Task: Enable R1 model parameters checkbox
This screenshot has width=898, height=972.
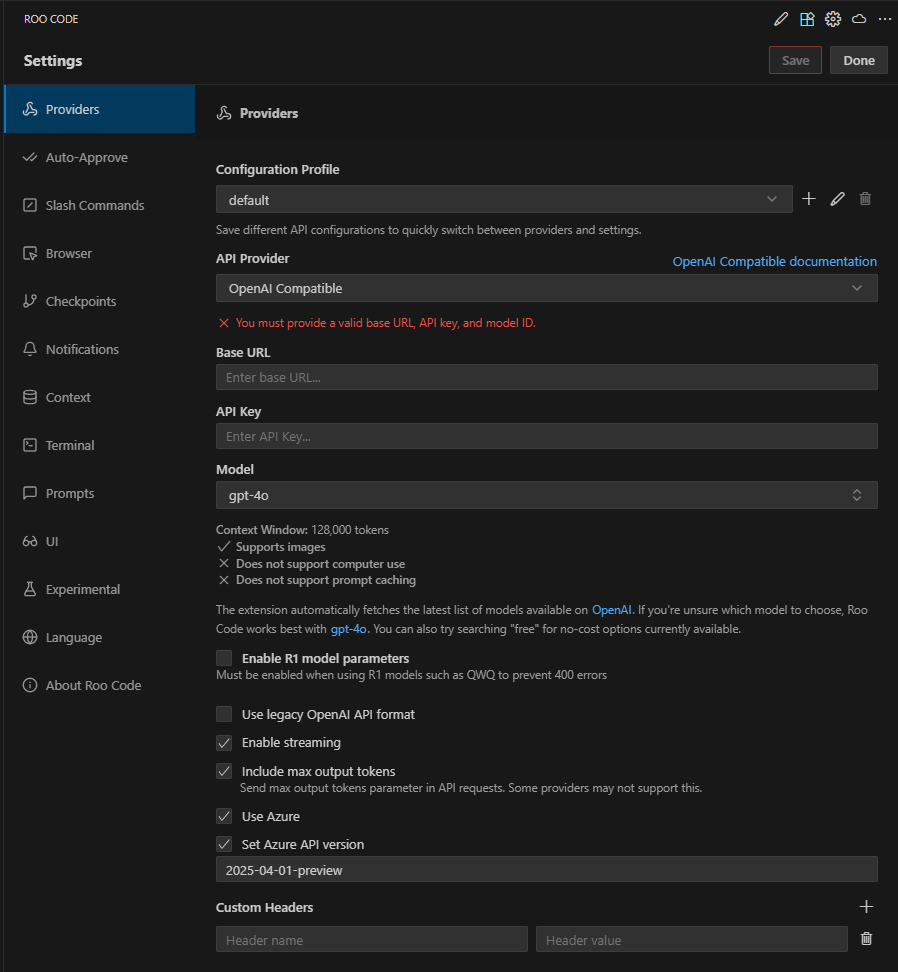Action: click(x=224, y=658)
